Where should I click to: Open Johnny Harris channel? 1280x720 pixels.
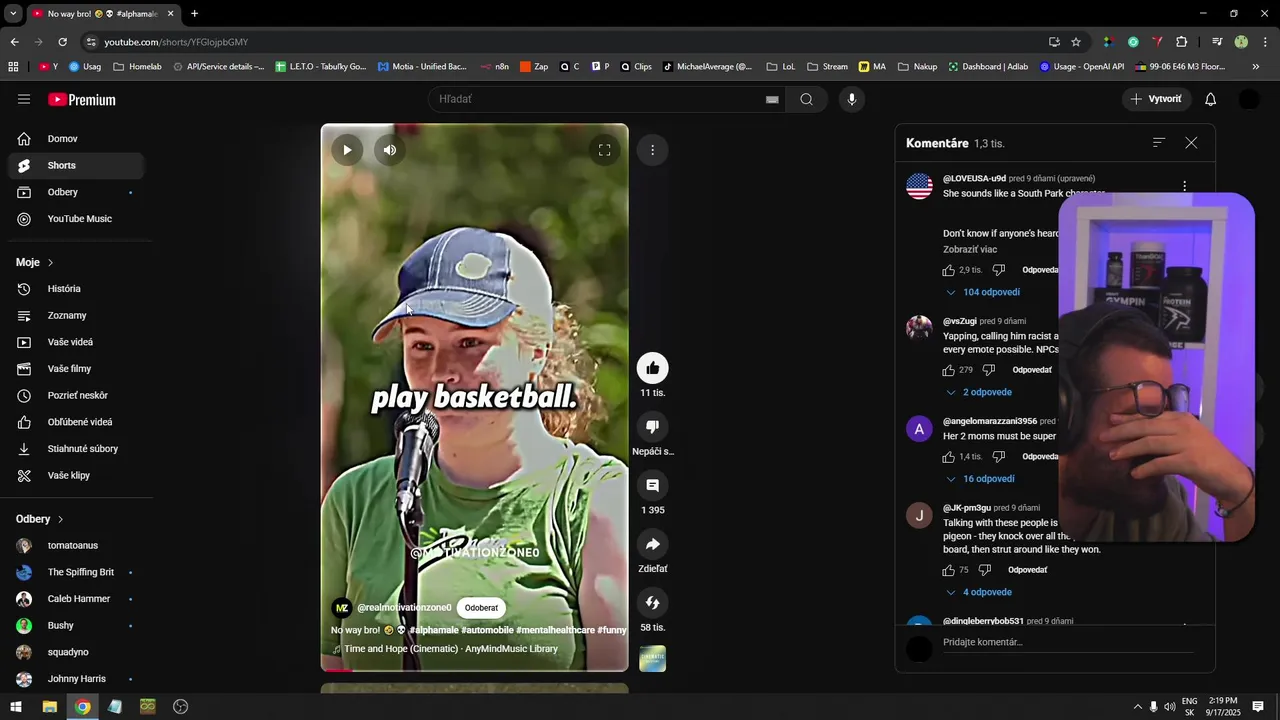click(76, 679)
